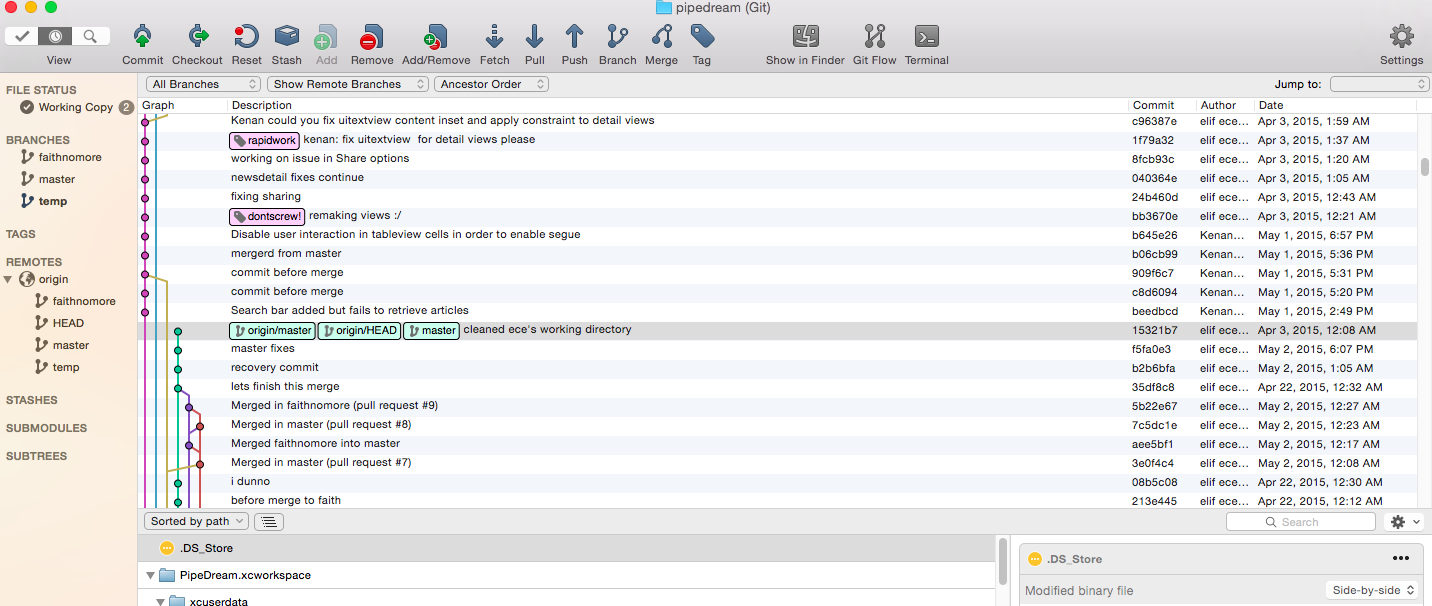
Task: Click the file Search field
Action: click(x=1301, y=522)
